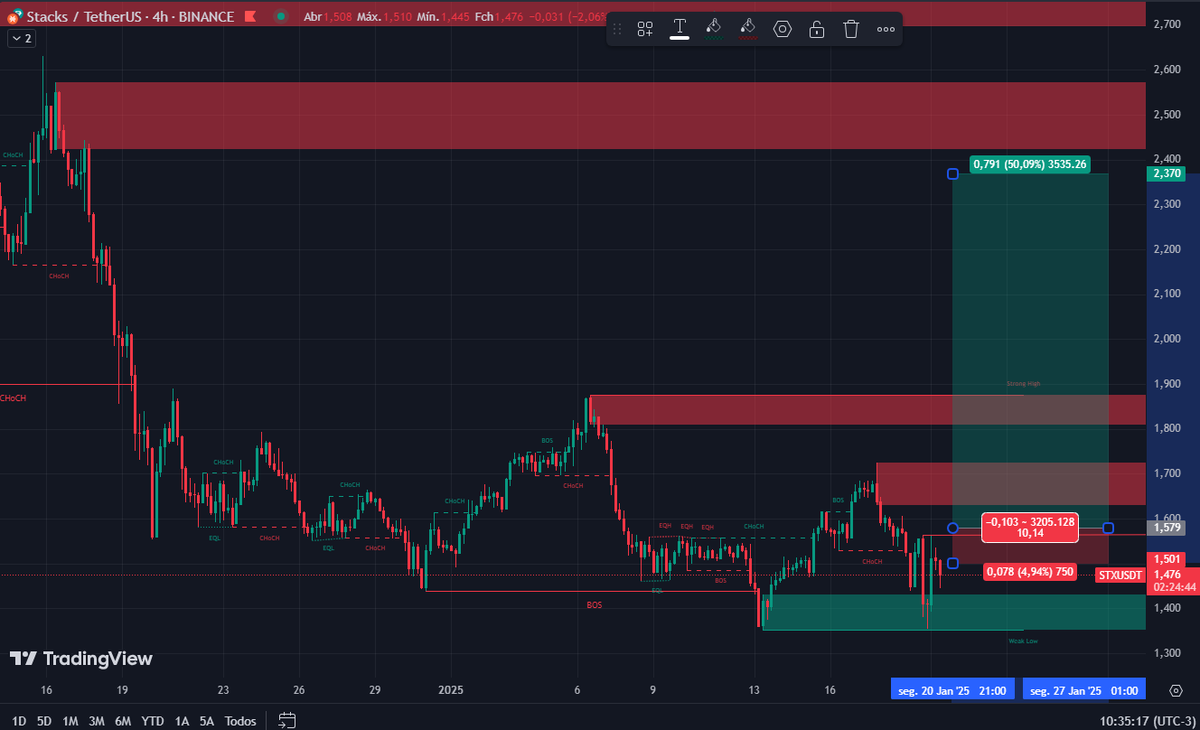The height and width of the screenshot is (730, 1200).
Task: Select the 3M date range
Action: 97,720
